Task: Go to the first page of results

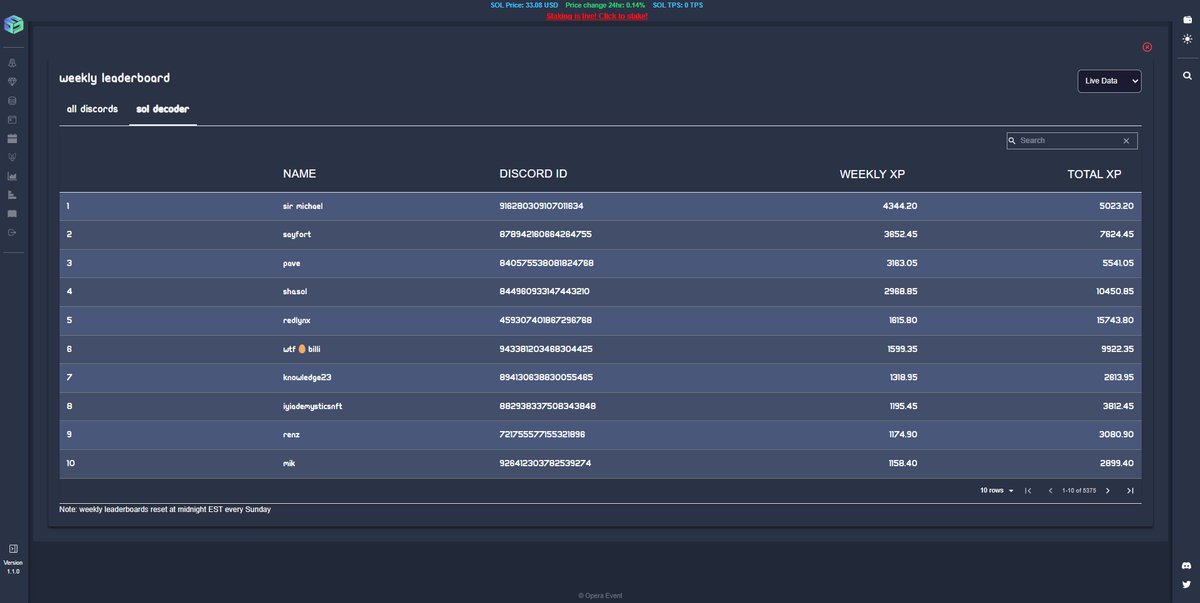Action: [x=1028, y=490]
